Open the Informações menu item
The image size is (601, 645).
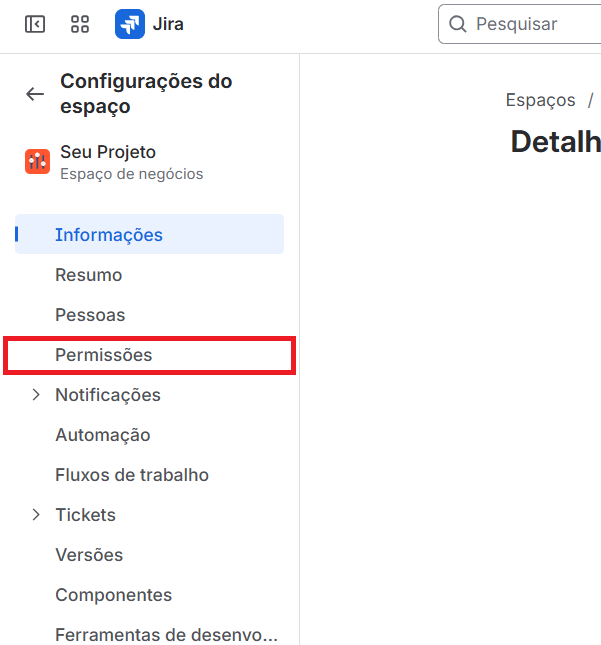(x=109, y=235)
